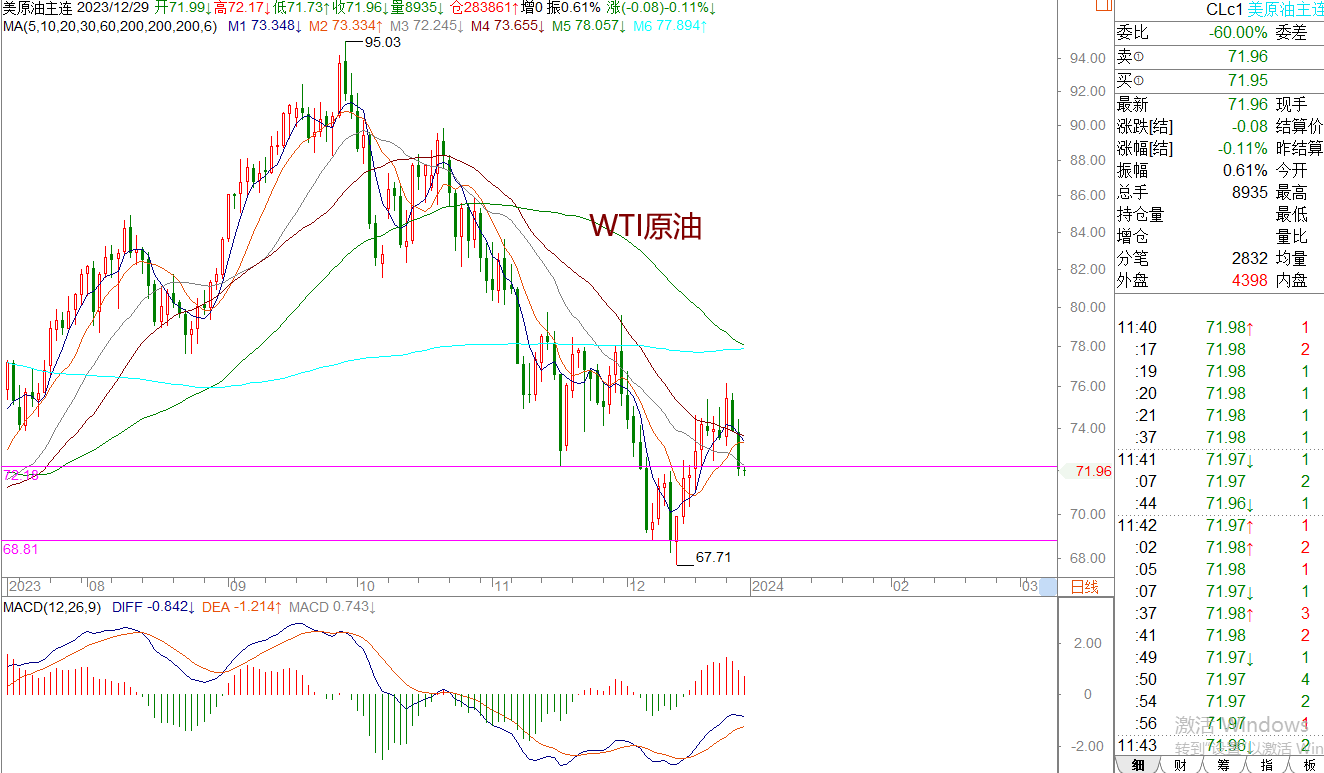Click the MA(5,10,20,30,60,200,200,200,6) indicator label
Image resolution: width=1324 pixels, height=773 pixels.
[110, 25]
